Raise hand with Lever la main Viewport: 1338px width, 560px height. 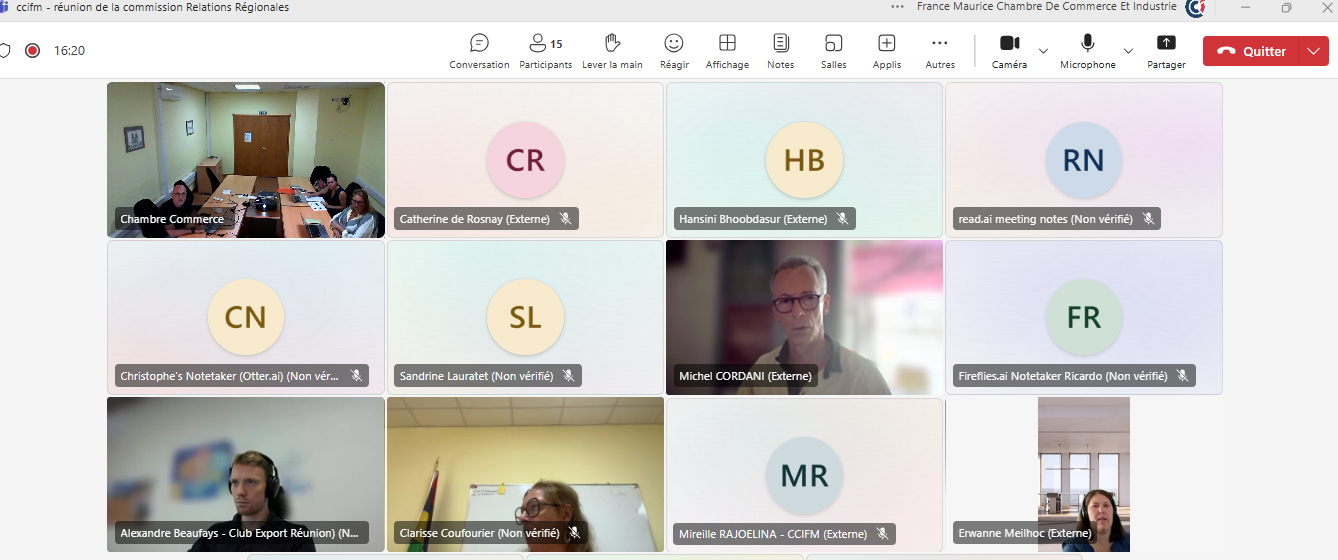coord(612,51)
